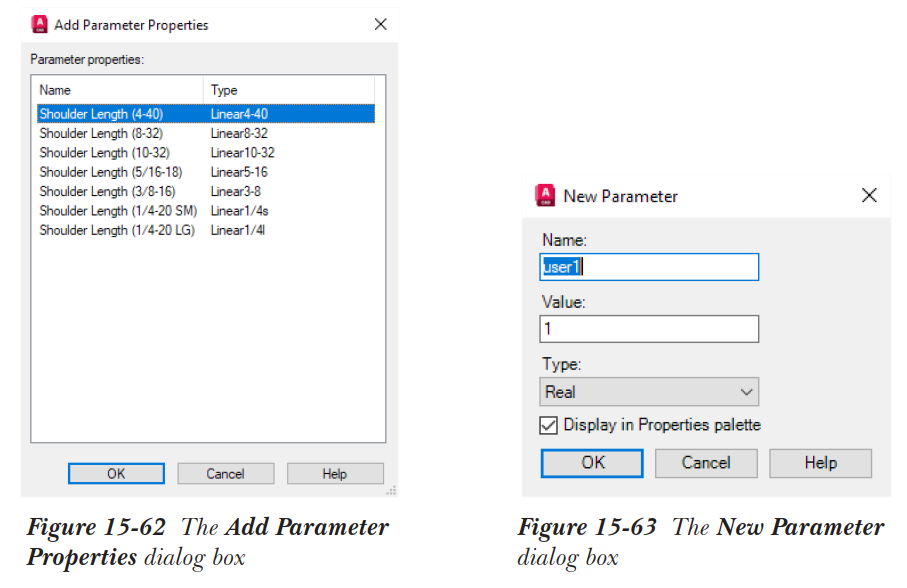Select Shoulder Length (3/8-16) row
Screen dimensions: 907x588
[x=206, y=191]
